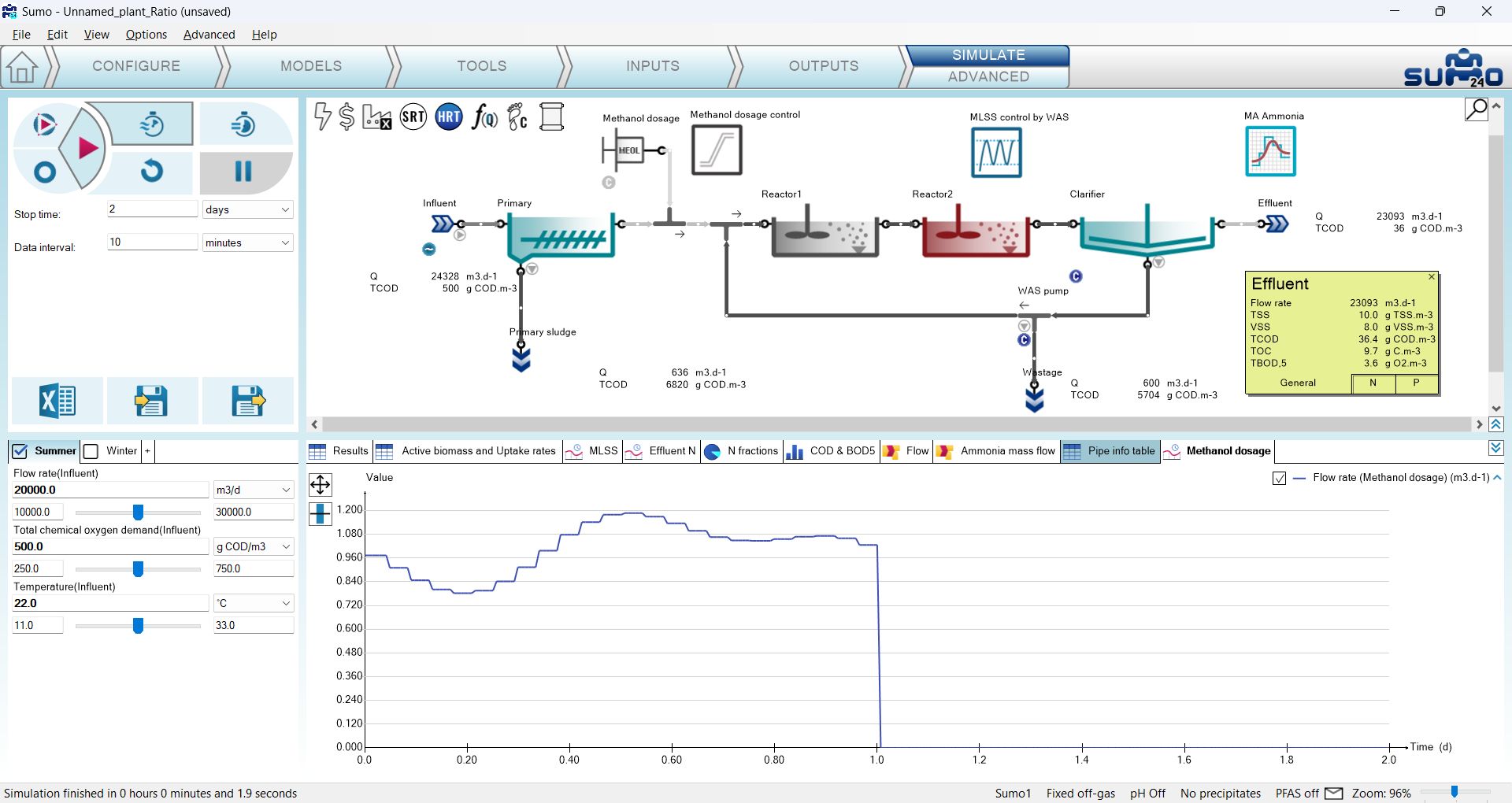Click the Zoom slider in the status bar
The height and width of the screenshot is (803, 1512).
tap(1455, 792)
